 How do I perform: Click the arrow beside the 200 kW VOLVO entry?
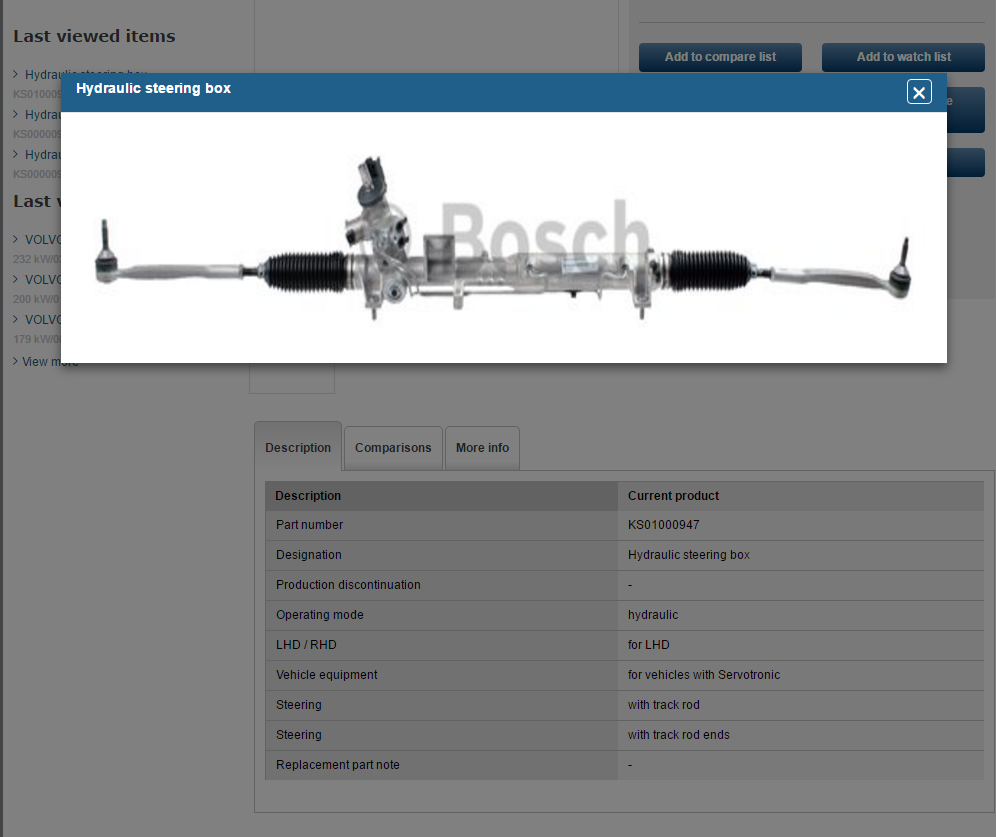pyautogui.click(x=16, y=279)
